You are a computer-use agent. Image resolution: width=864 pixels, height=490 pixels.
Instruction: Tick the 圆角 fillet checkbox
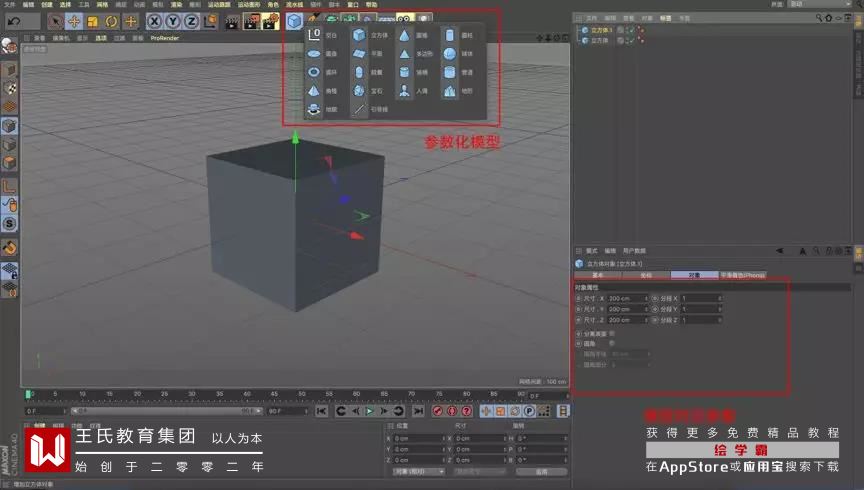coord(612,343)
